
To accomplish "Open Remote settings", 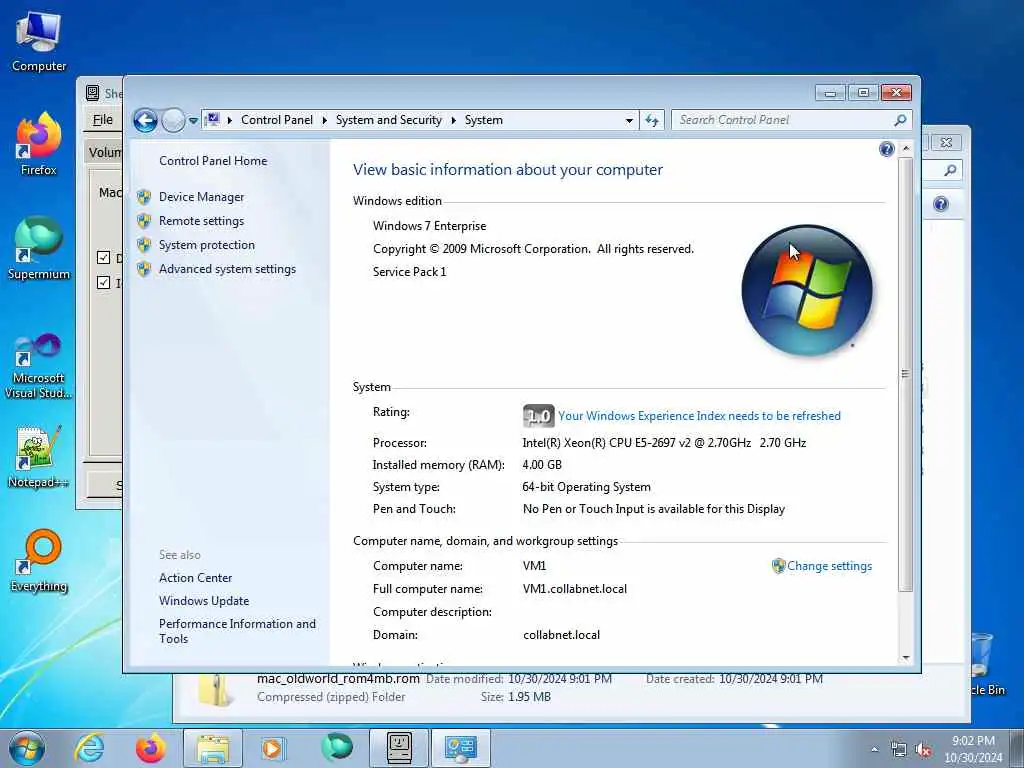I will (x=201, y=221).
